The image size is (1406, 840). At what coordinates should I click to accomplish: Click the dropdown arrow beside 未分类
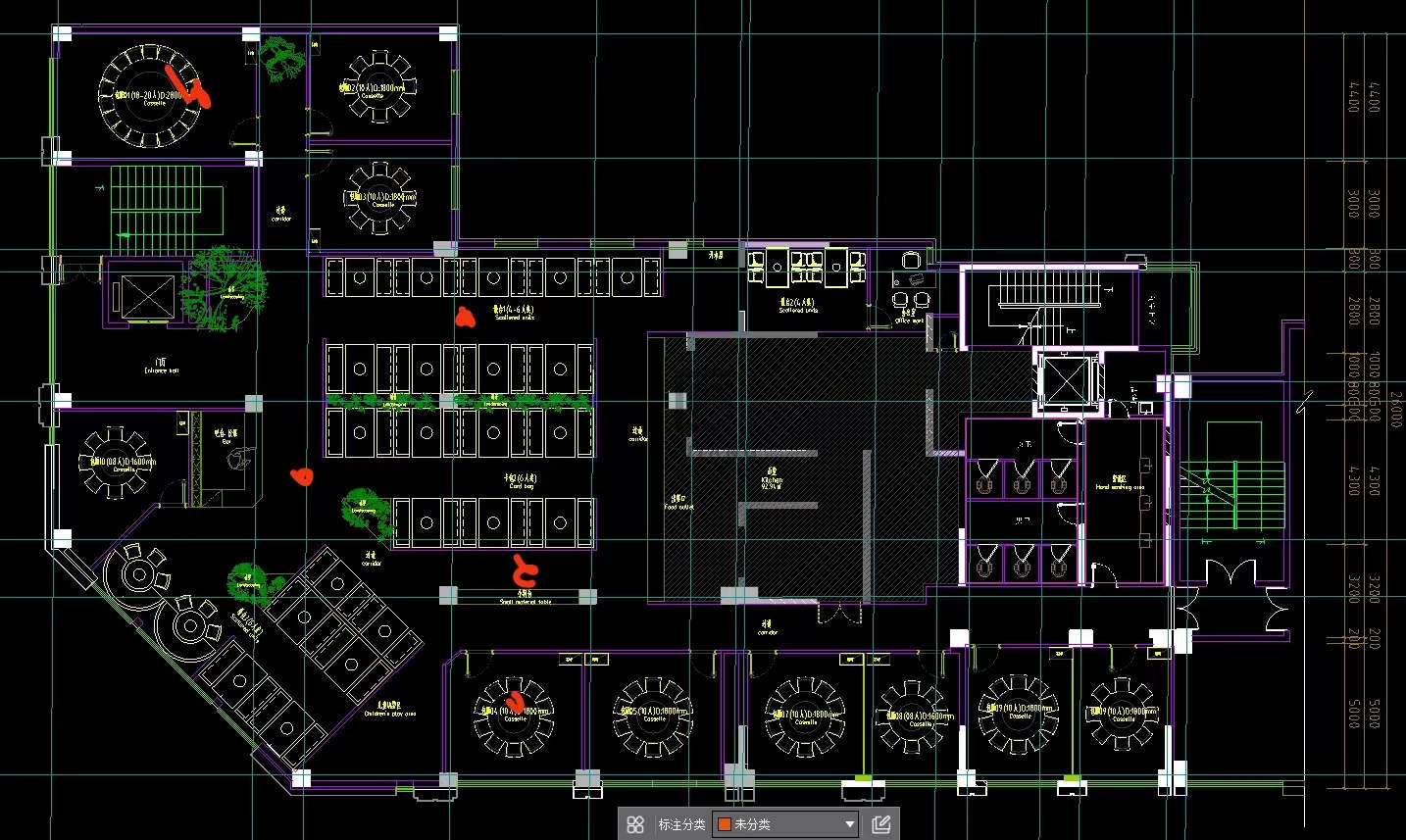[849, 824]
